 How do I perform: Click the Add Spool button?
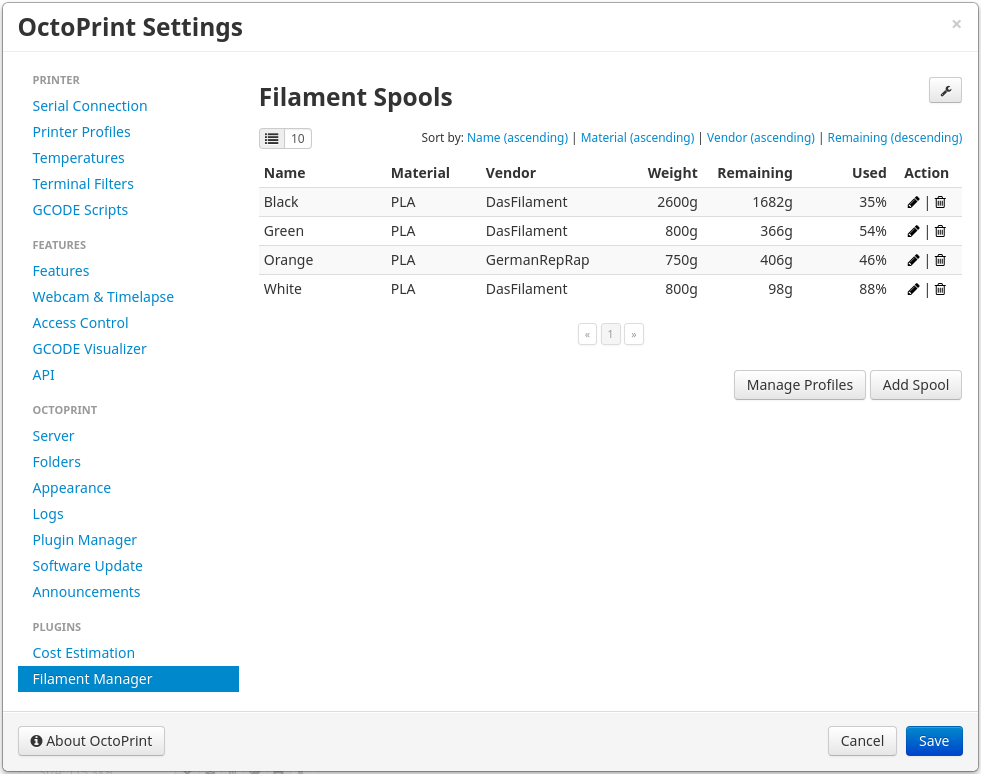pyautogui.click(x=915, y=385)
